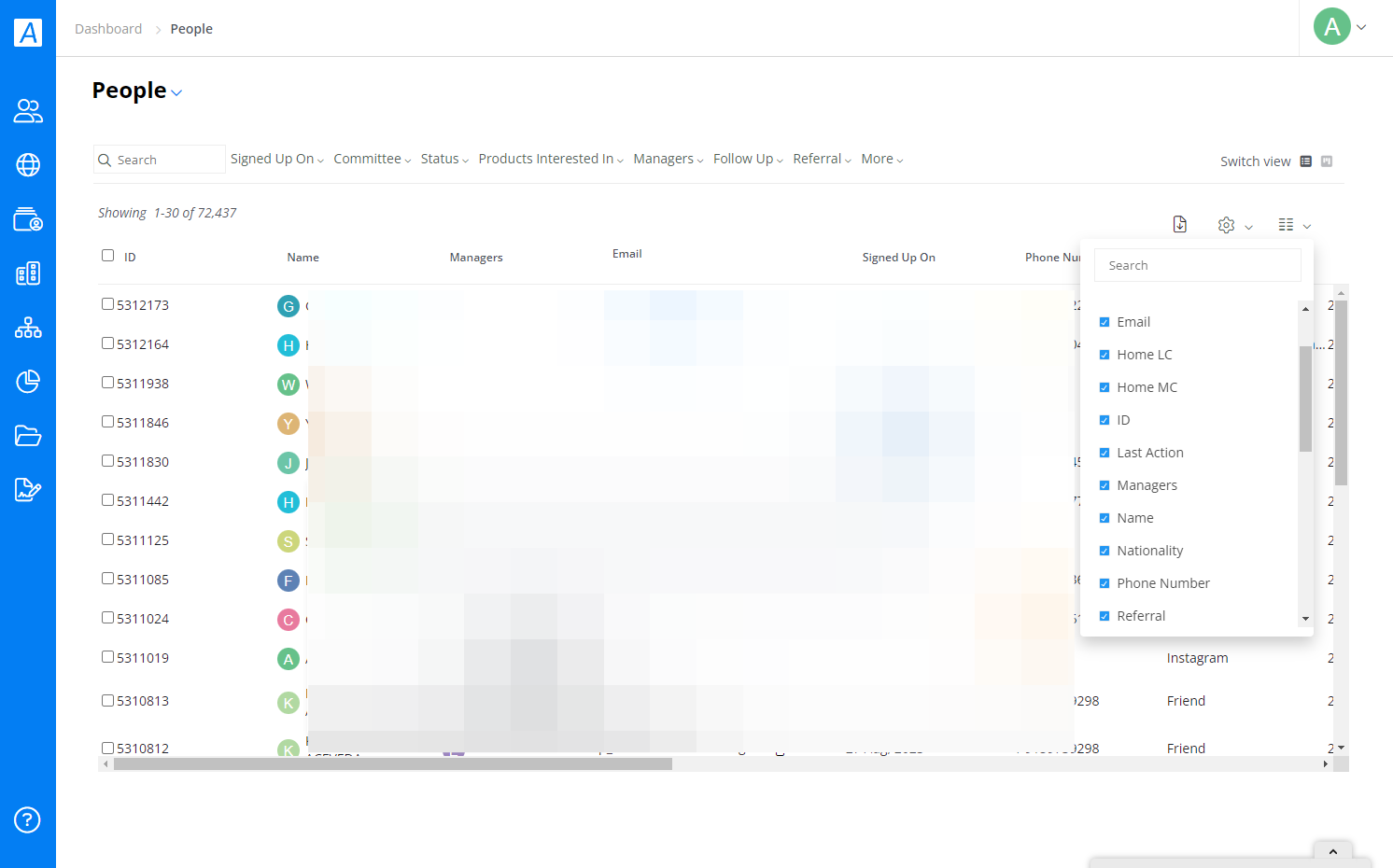Expand the Committee filter dropdown

(373, 159)
